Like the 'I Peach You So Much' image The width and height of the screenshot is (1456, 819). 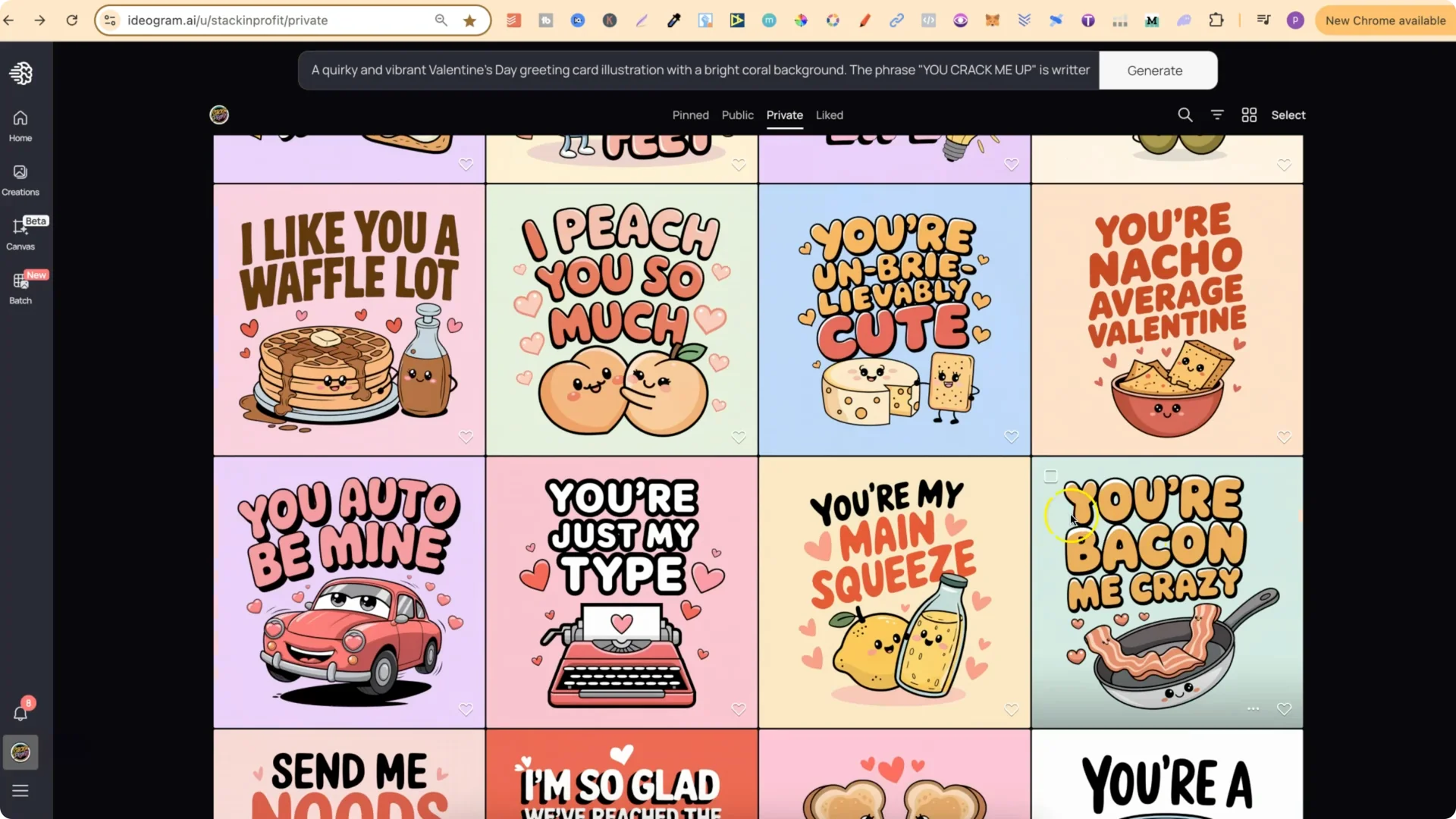click(739, 437)
